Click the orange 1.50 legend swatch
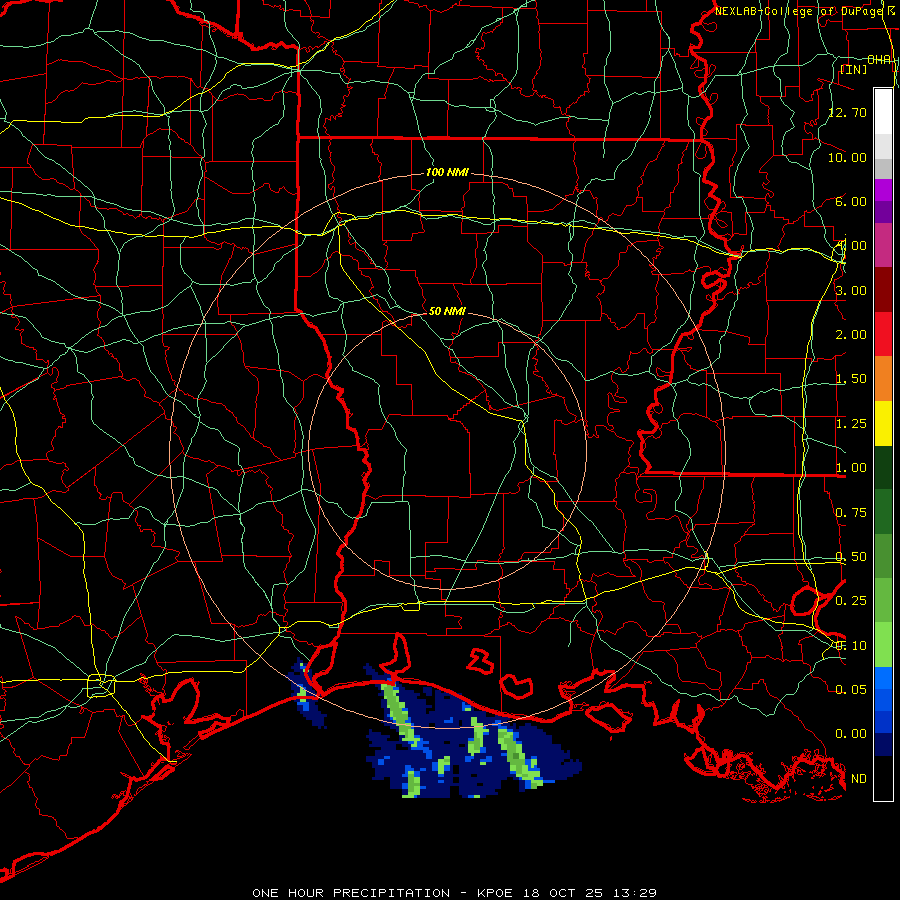Viewport: 900px width, 900px height. point(883,379)
